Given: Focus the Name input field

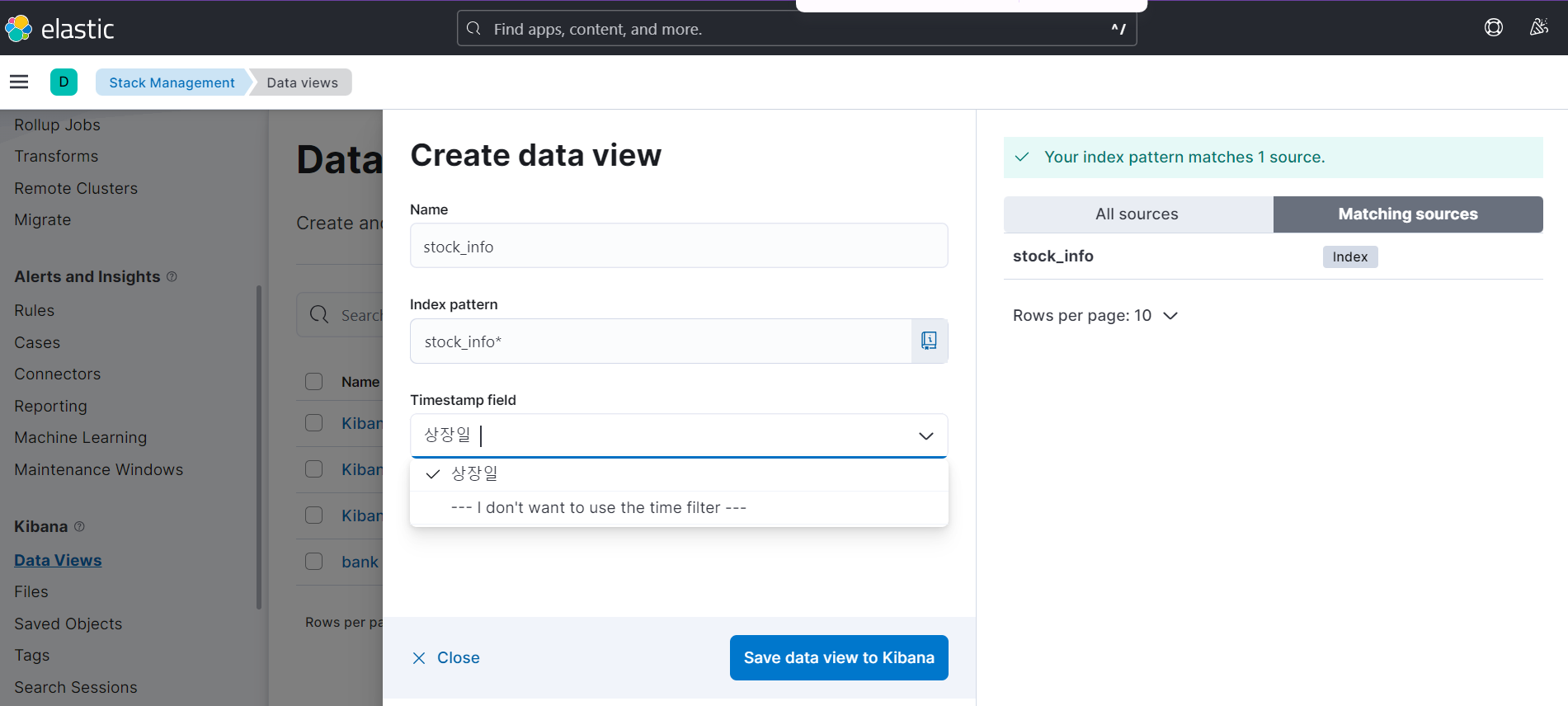Looking at the screenshot, I should [x=679, y=246].
